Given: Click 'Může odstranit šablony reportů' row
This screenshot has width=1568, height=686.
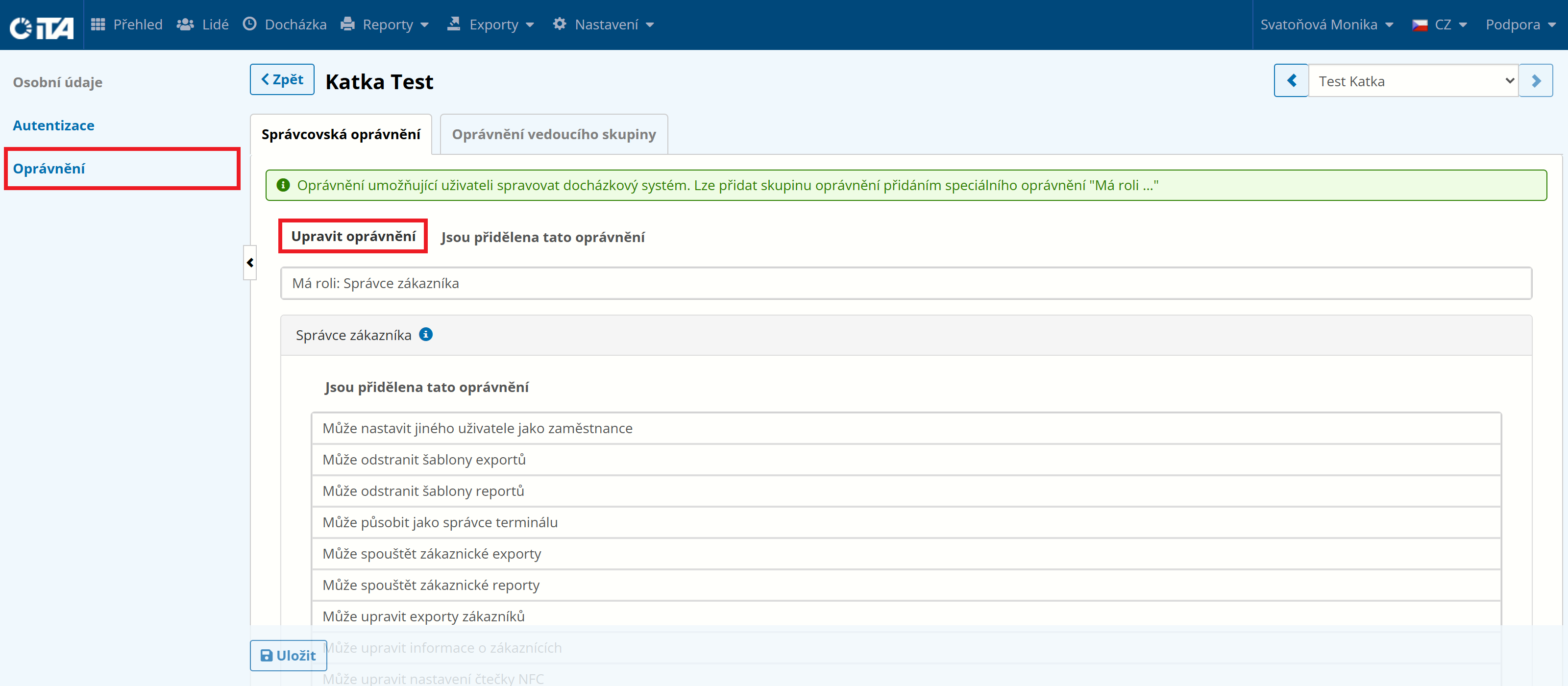Looking at the screenshot, I should 906,491.
